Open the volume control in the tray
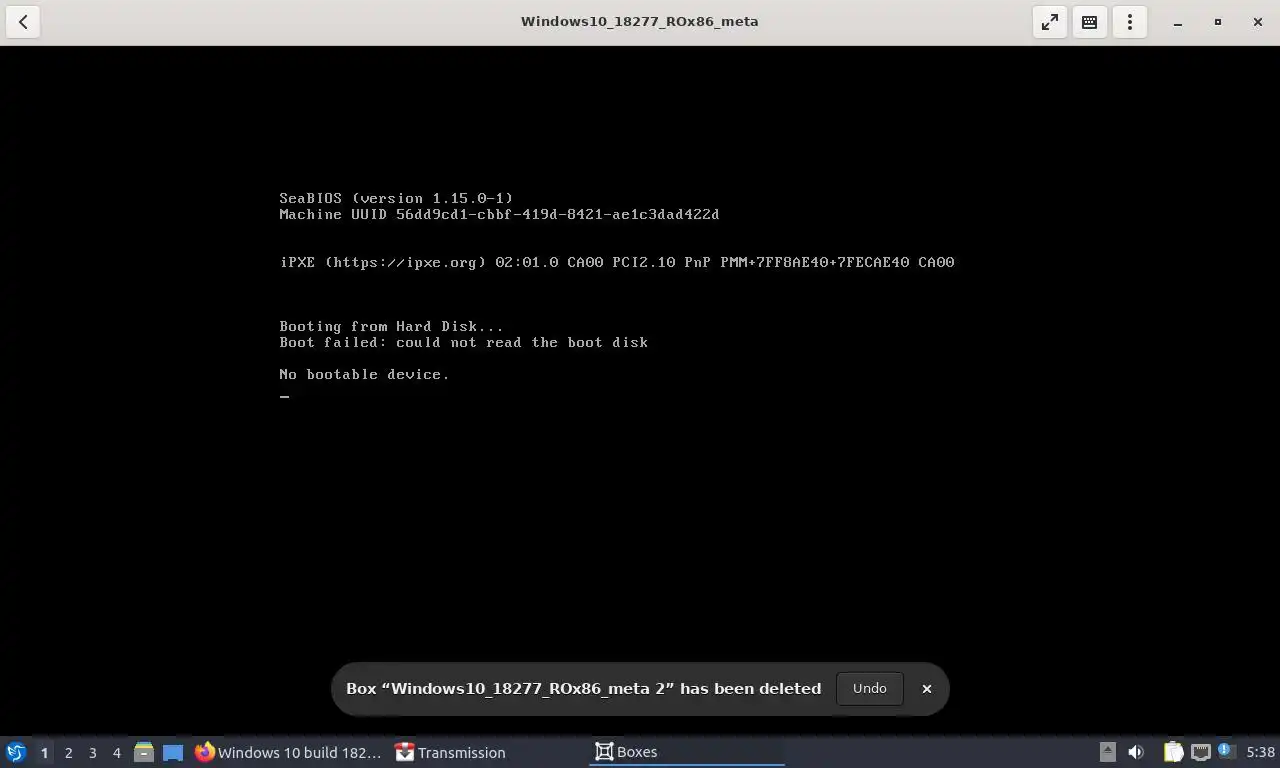The height and width of the screenshot is (768, 1280). pos(1136,752)
